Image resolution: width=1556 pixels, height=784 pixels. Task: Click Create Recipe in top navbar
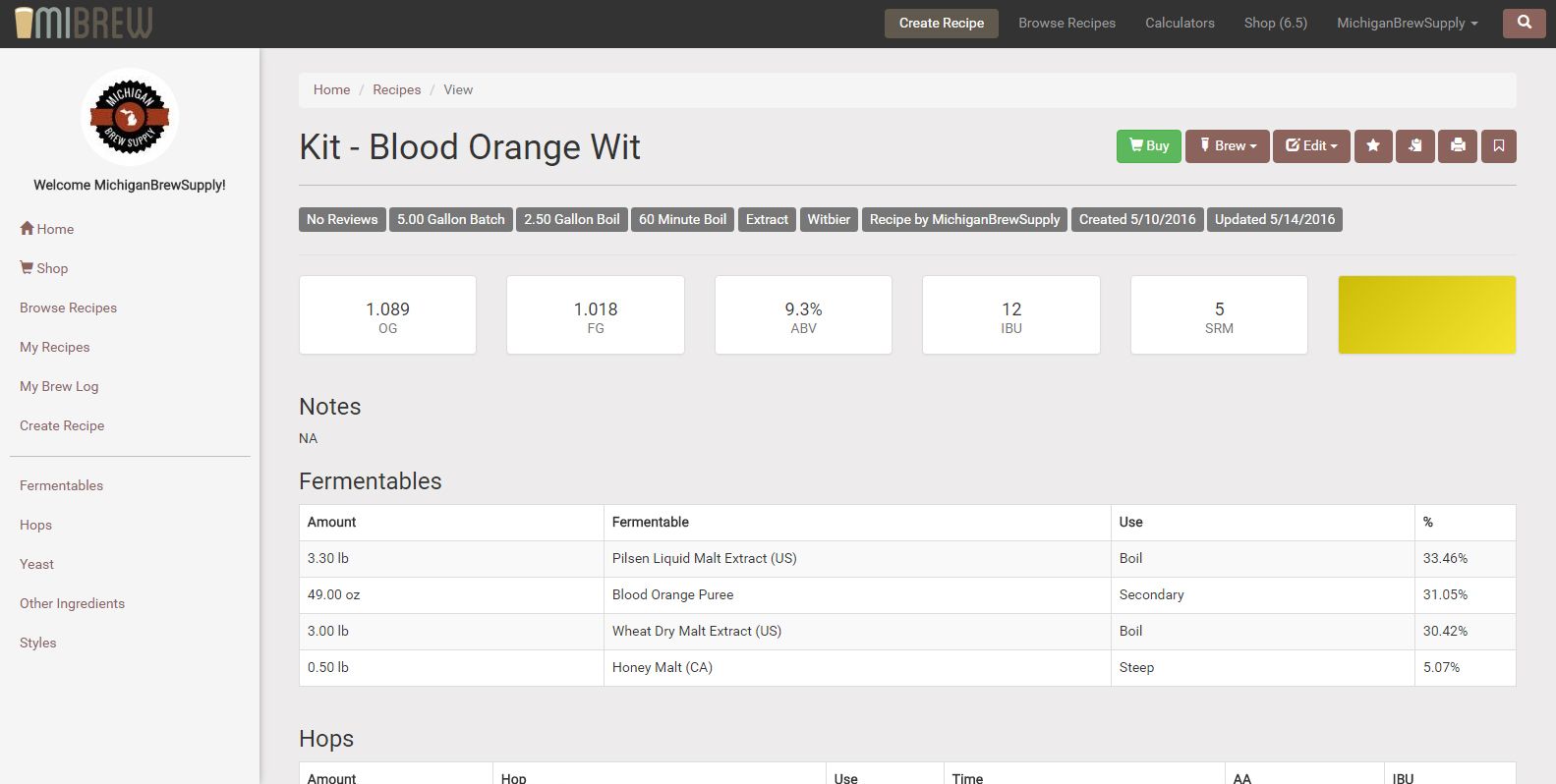(x=941, y=23)
